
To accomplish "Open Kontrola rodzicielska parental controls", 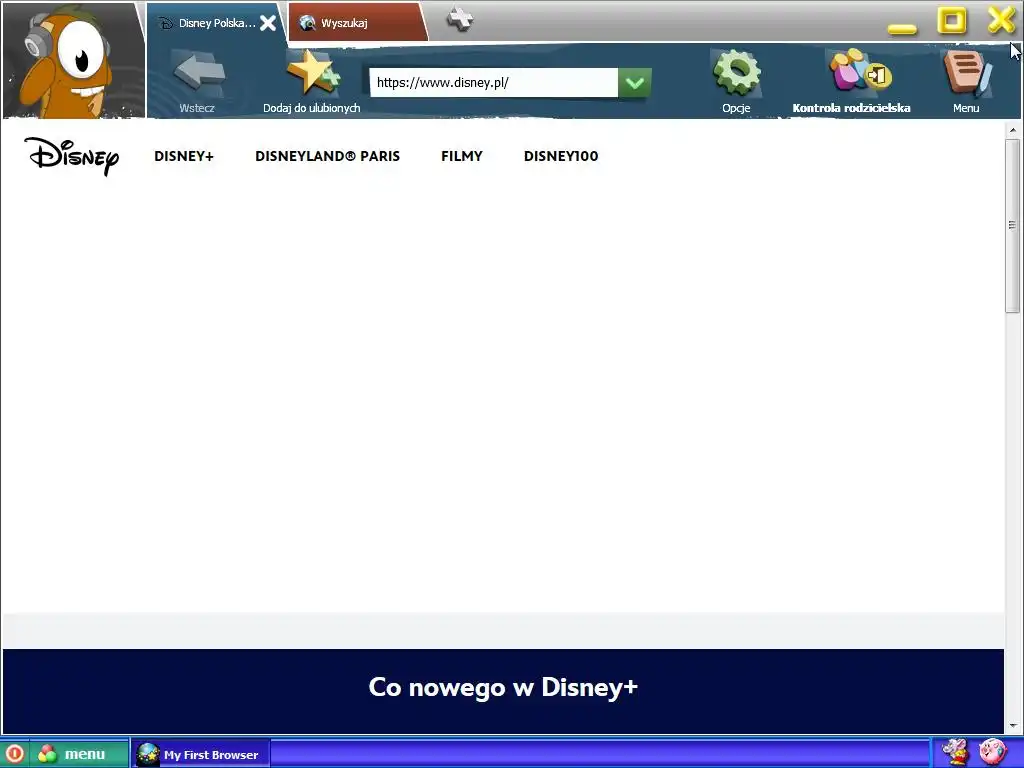I will pyautogui.click(x=852, y=82).
